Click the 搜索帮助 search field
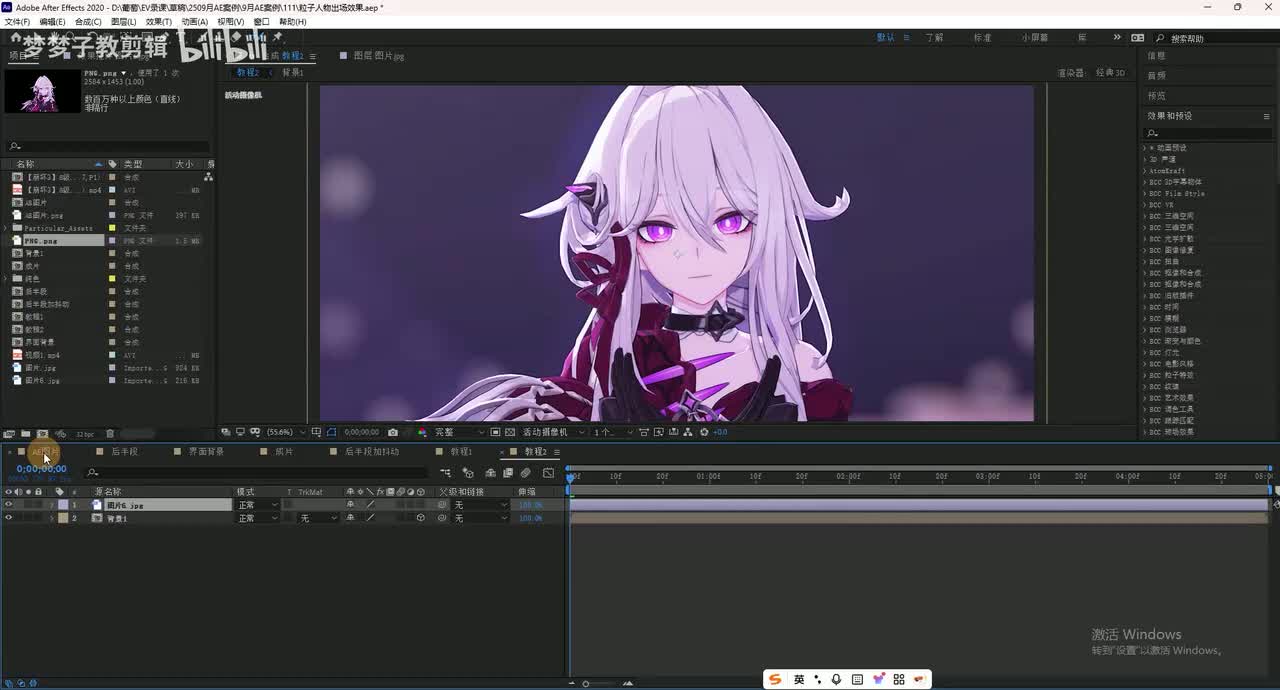 (1215, 38)
